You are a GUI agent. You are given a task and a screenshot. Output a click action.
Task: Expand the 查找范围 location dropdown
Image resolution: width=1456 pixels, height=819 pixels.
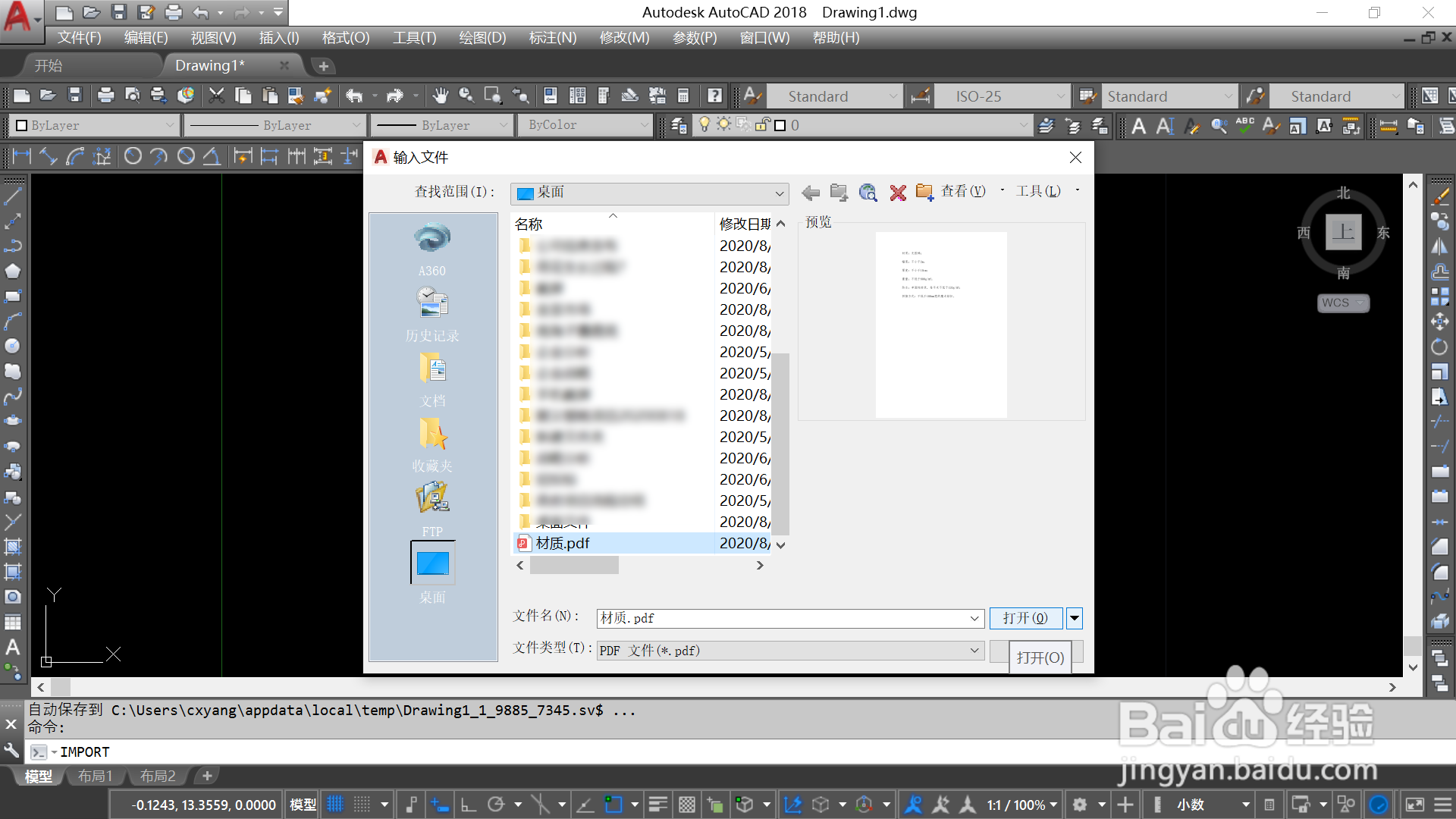(x=779, y=193)
